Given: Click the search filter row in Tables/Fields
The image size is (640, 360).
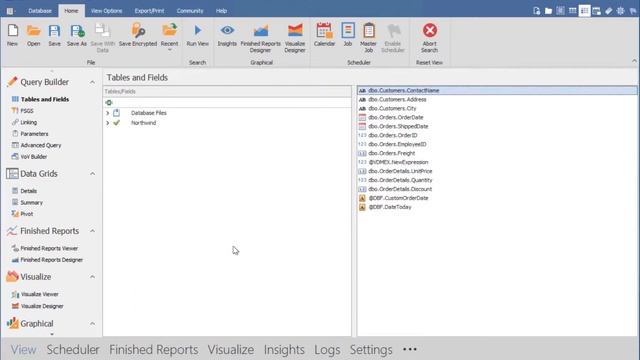Looking at the screenshot, I should 227,102.
